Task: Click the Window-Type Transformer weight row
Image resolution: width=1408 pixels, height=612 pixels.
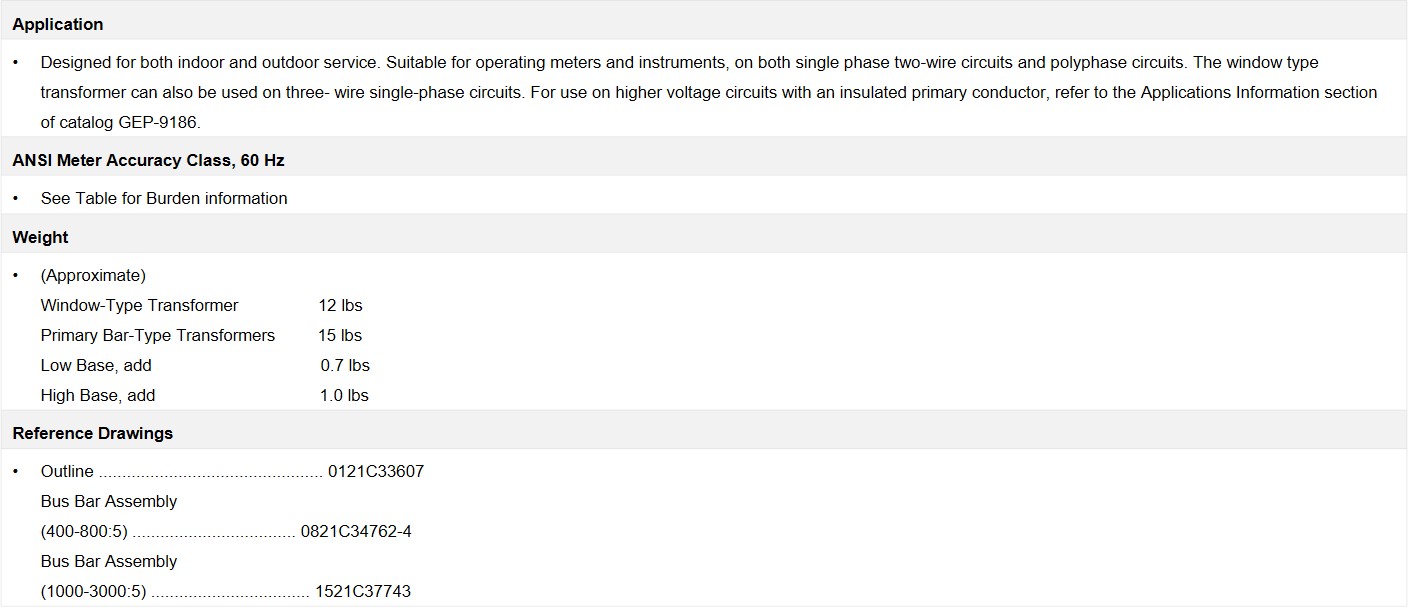Action: 140,305
